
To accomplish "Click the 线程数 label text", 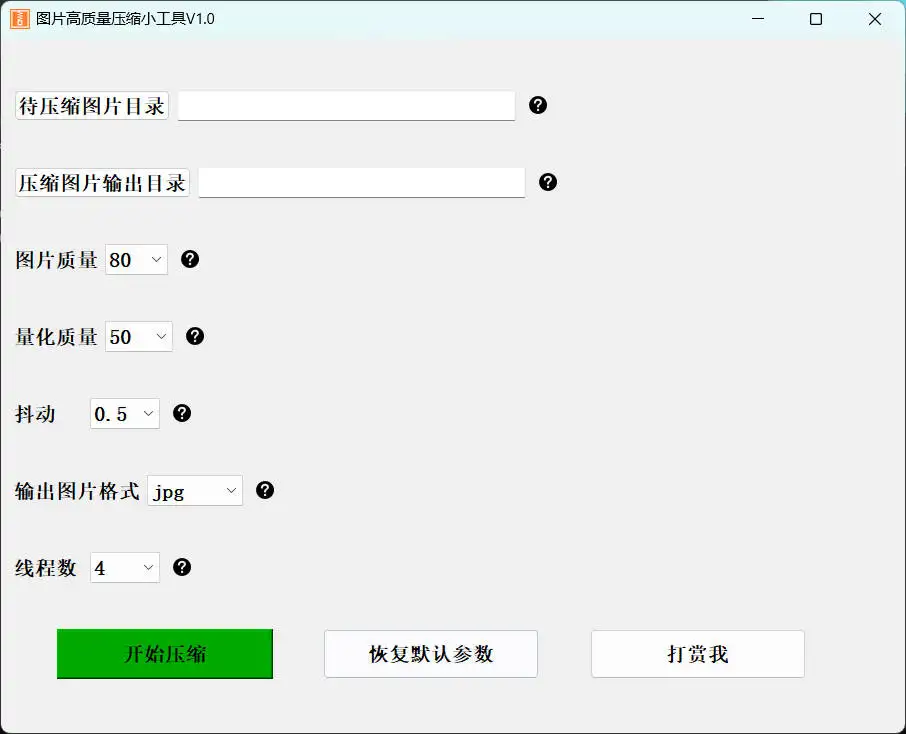I will click(x=46, y=568).
